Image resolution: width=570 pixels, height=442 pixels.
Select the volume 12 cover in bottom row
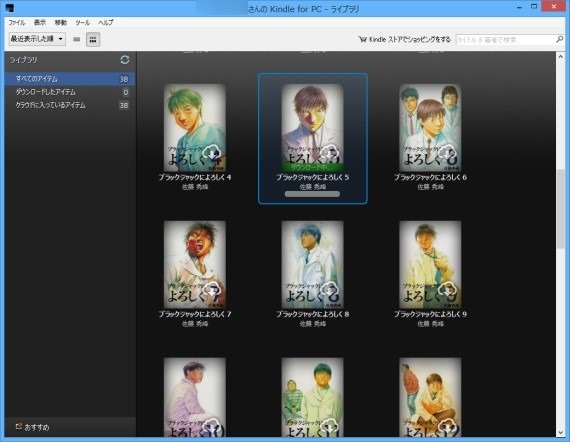(x=430, y=397)
